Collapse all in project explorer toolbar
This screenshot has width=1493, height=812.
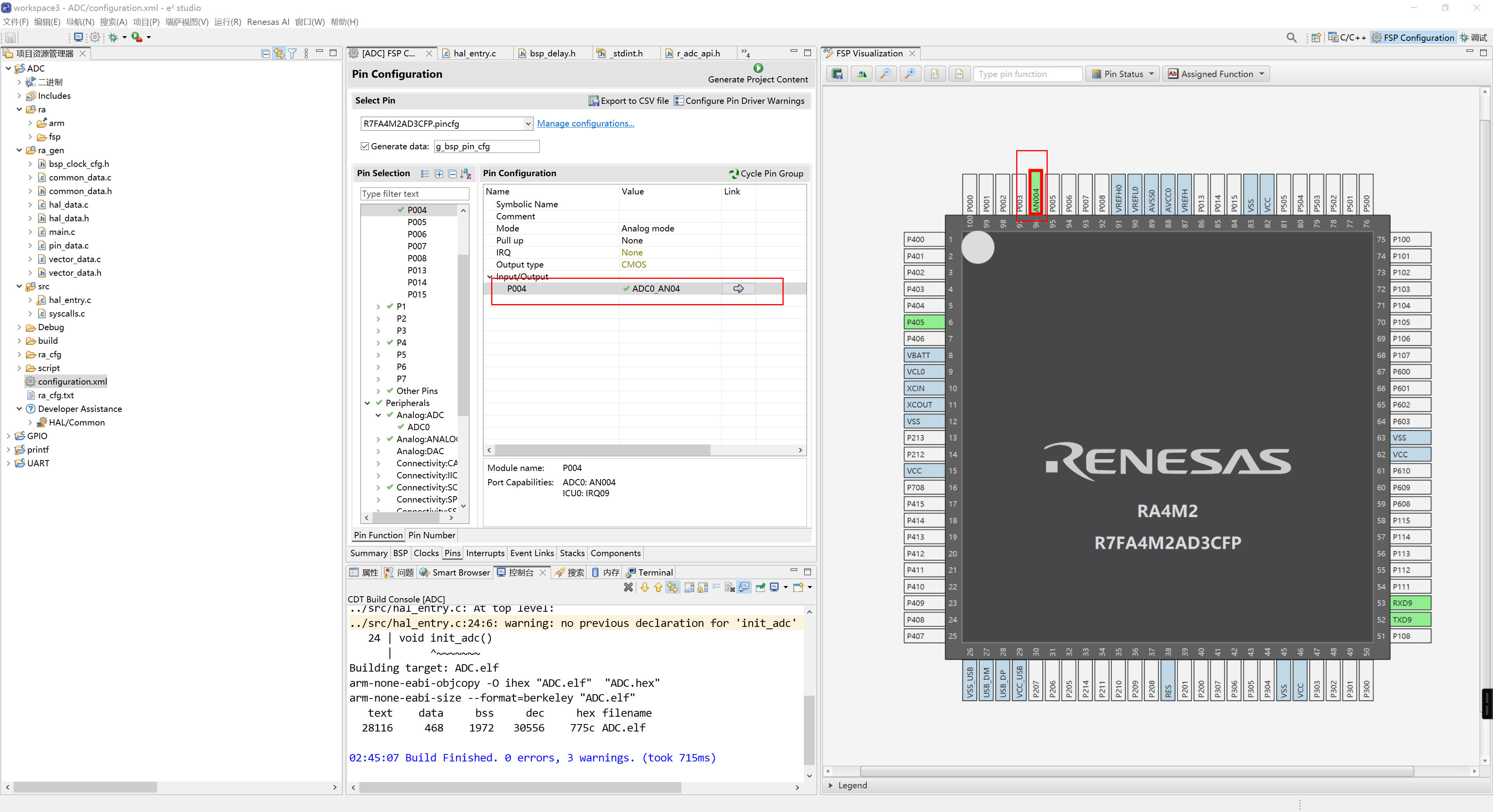[266, 53]
